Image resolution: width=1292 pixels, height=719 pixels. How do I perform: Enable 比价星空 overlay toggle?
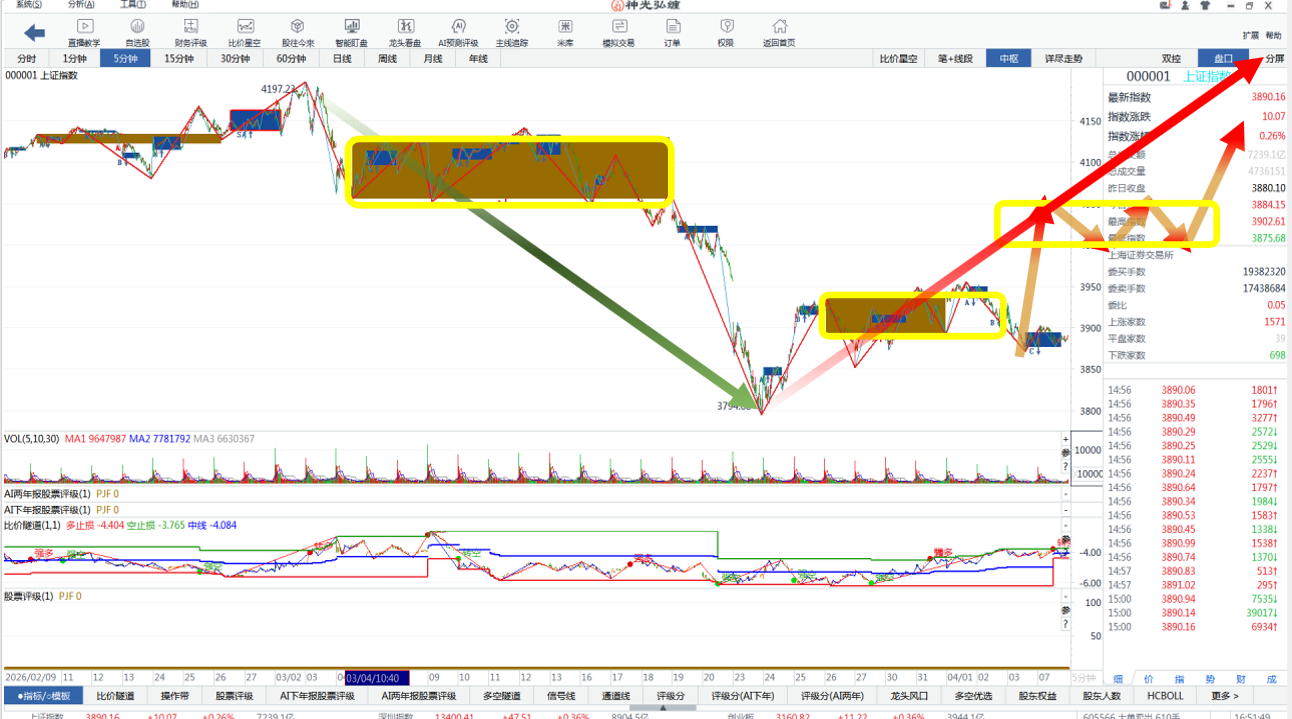898,59
